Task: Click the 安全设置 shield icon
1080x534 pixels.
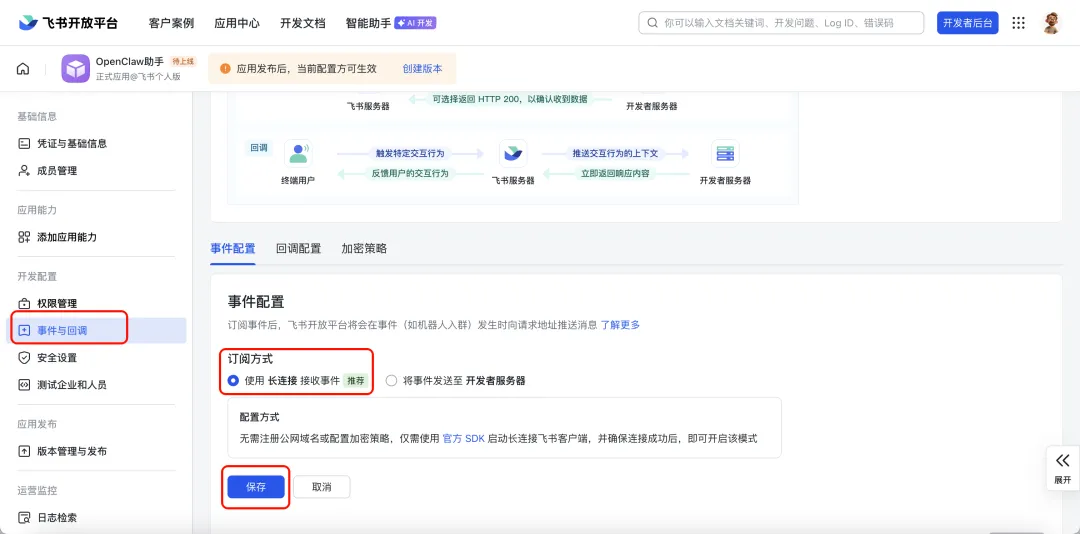Action: (x=24, y=358)
